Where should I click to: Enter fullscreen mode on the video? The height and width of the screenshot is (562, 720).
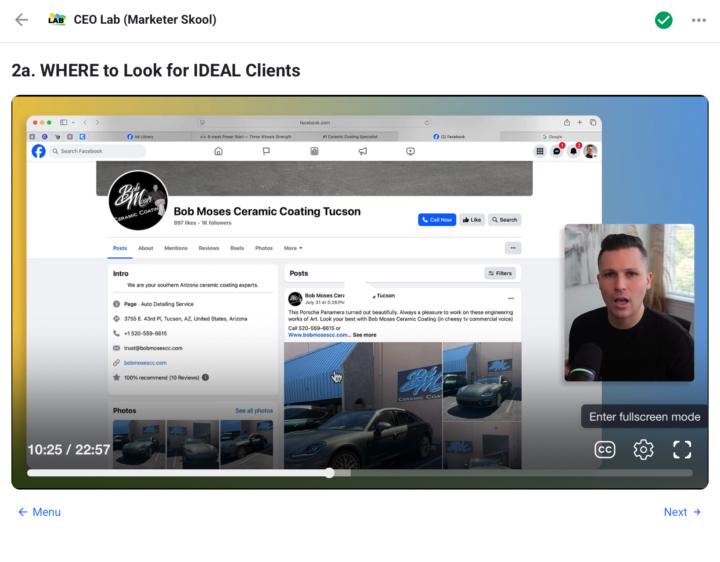pos(682,450)
